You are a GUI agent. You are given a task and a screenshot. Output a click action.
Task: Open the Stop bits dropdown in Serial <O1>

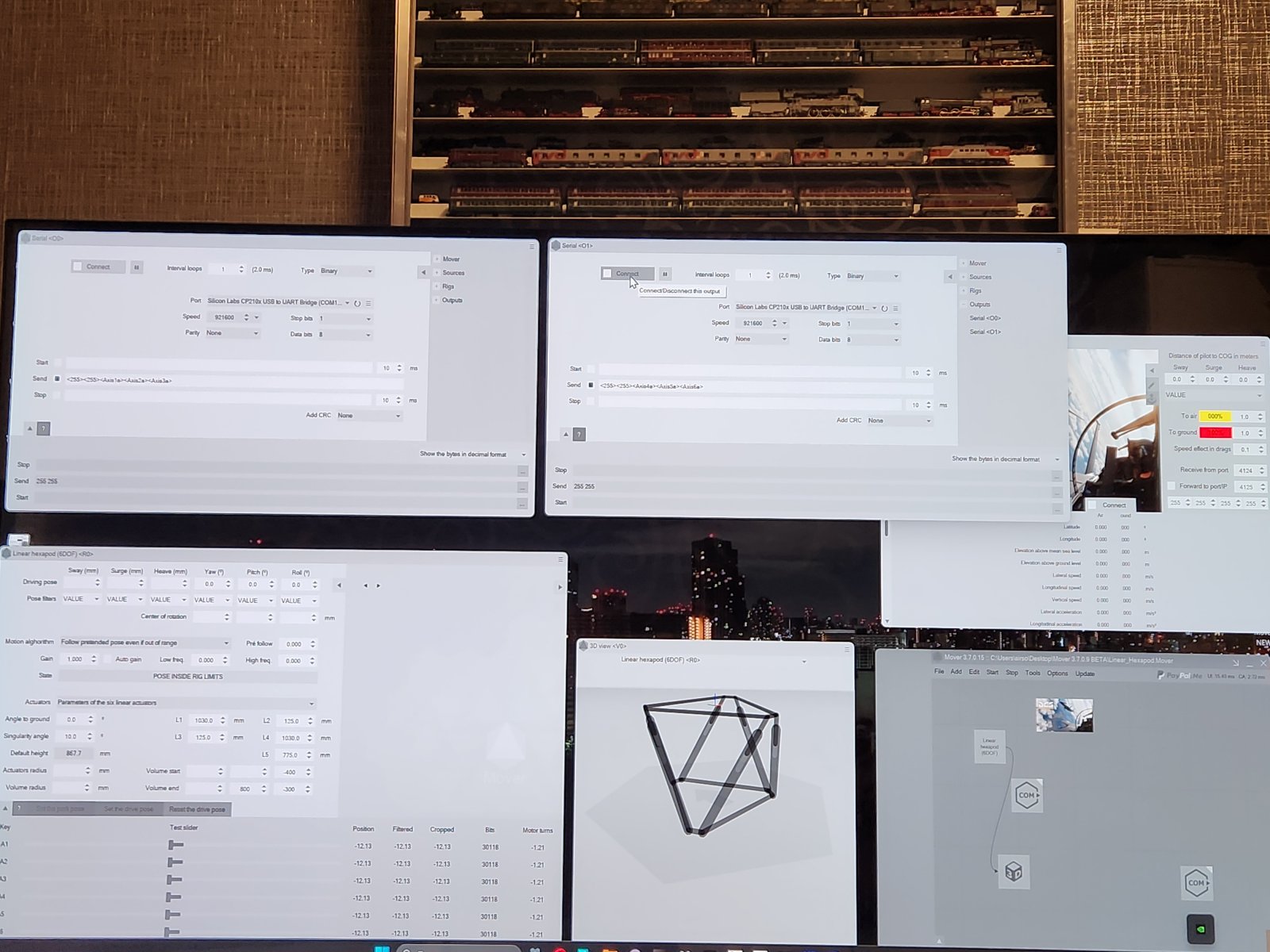coord(872,324)
